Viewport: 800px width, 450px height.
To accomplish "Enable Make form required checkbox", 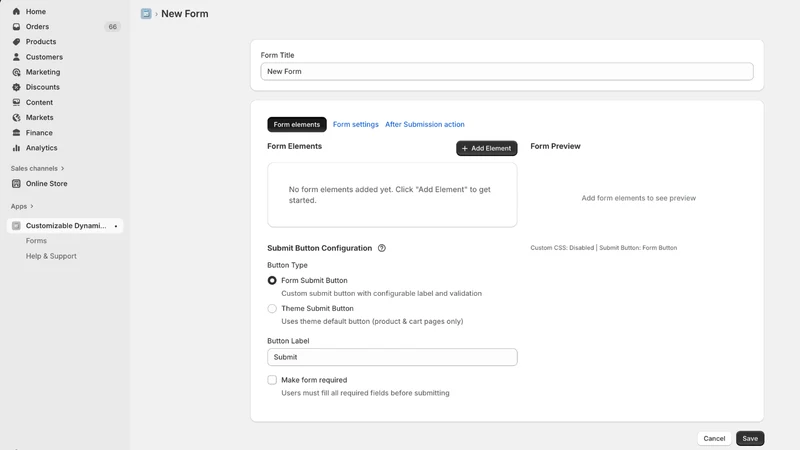I will pyautogui.click(x=272, y=380).
